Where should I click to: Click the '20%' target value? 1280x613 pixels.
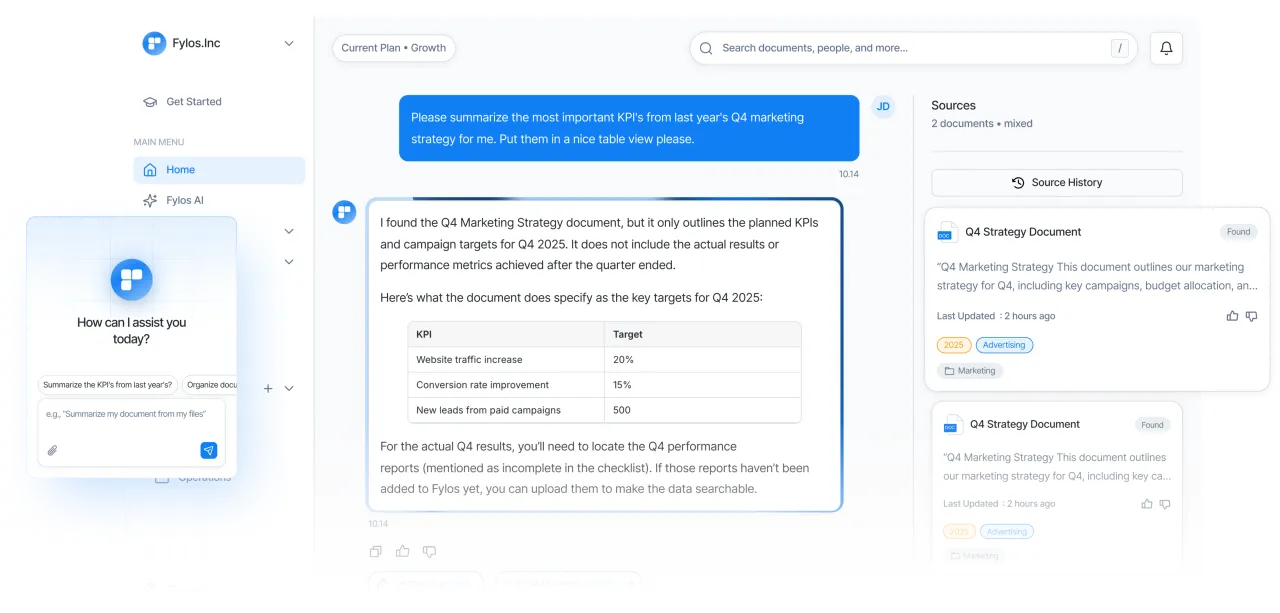pos(623,360)
